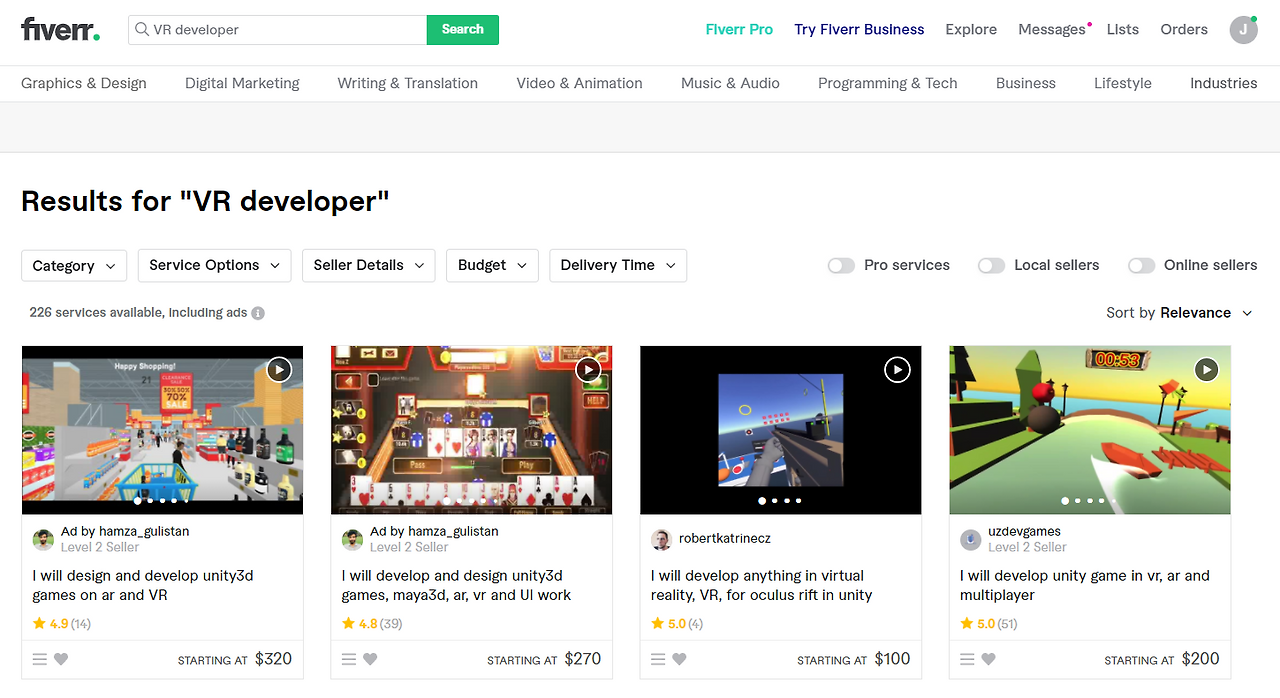Turn on Local sellers filtering
Viewport: 1280px width, 698px height.
990,265
